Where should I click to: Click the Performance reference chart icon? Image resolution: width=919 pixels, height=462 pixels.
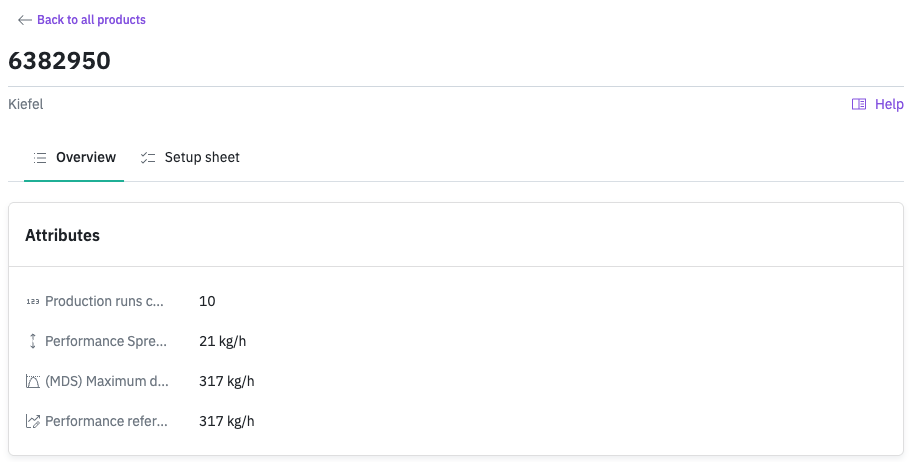33,422
